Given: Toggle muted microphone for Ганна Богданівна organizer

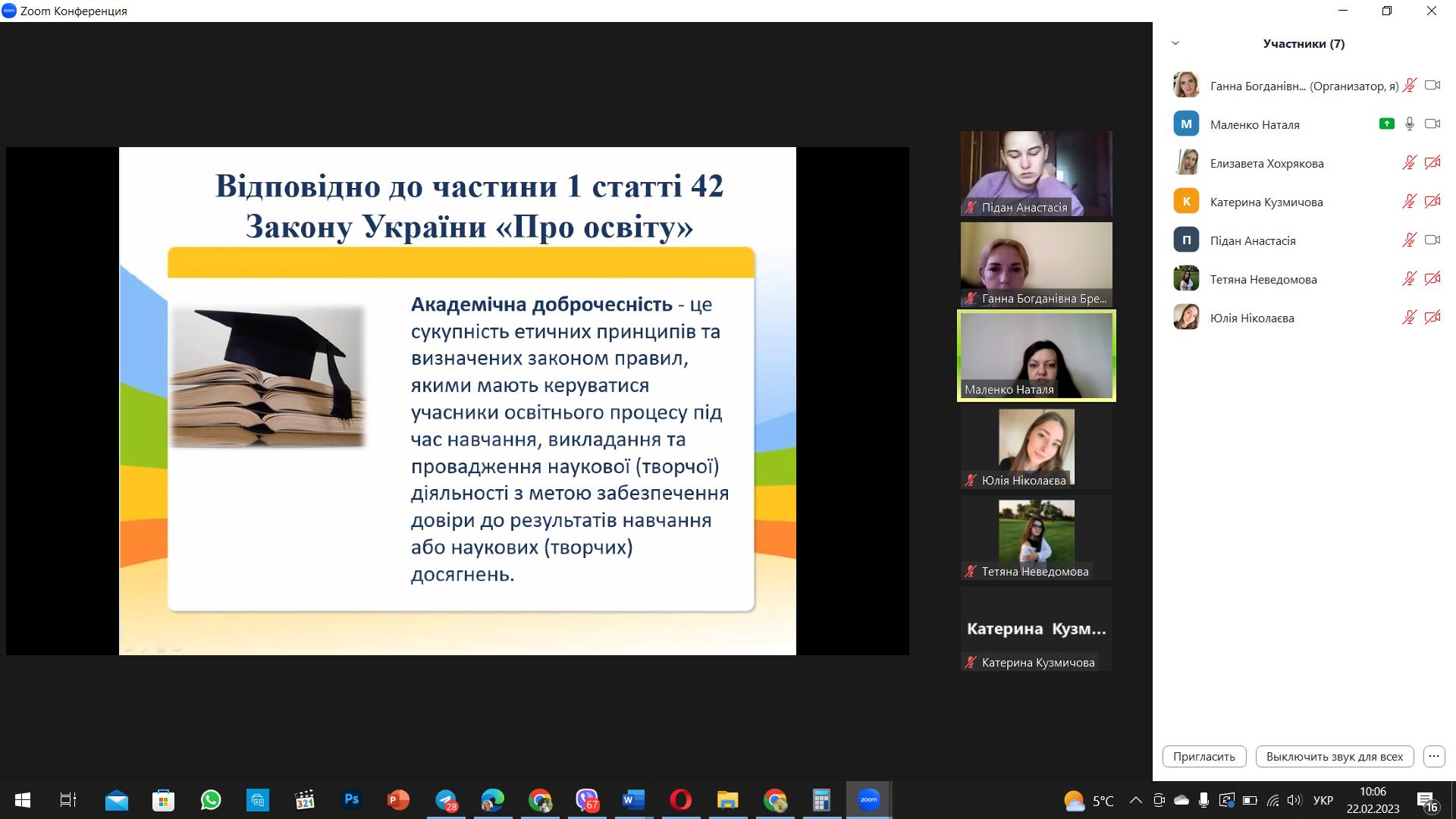Looking at the screenshot, I should coord(1409,85).
